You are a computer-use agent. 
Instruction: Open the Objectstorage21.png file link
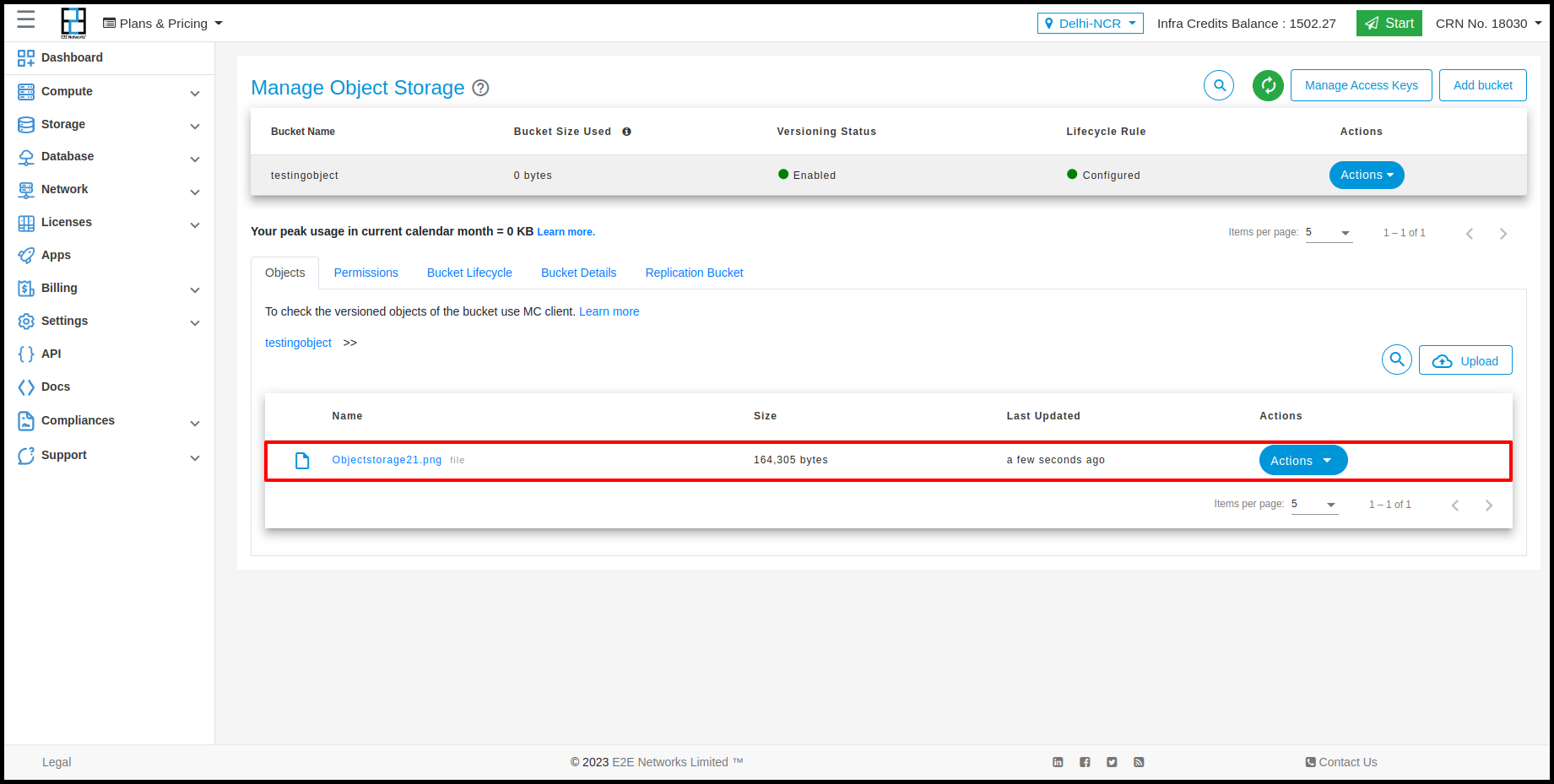pyautogui.click(x=387, y=460)
